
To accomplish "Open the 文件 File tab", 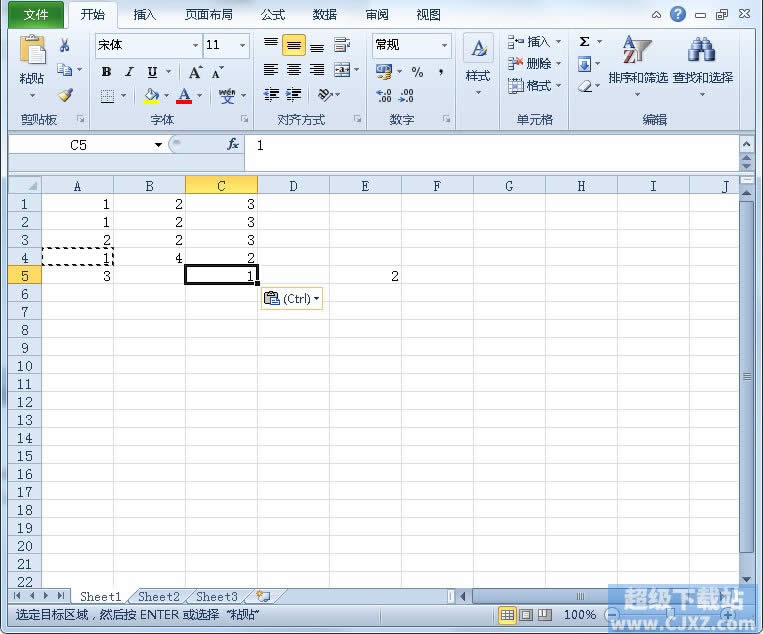I will point(36,15).
